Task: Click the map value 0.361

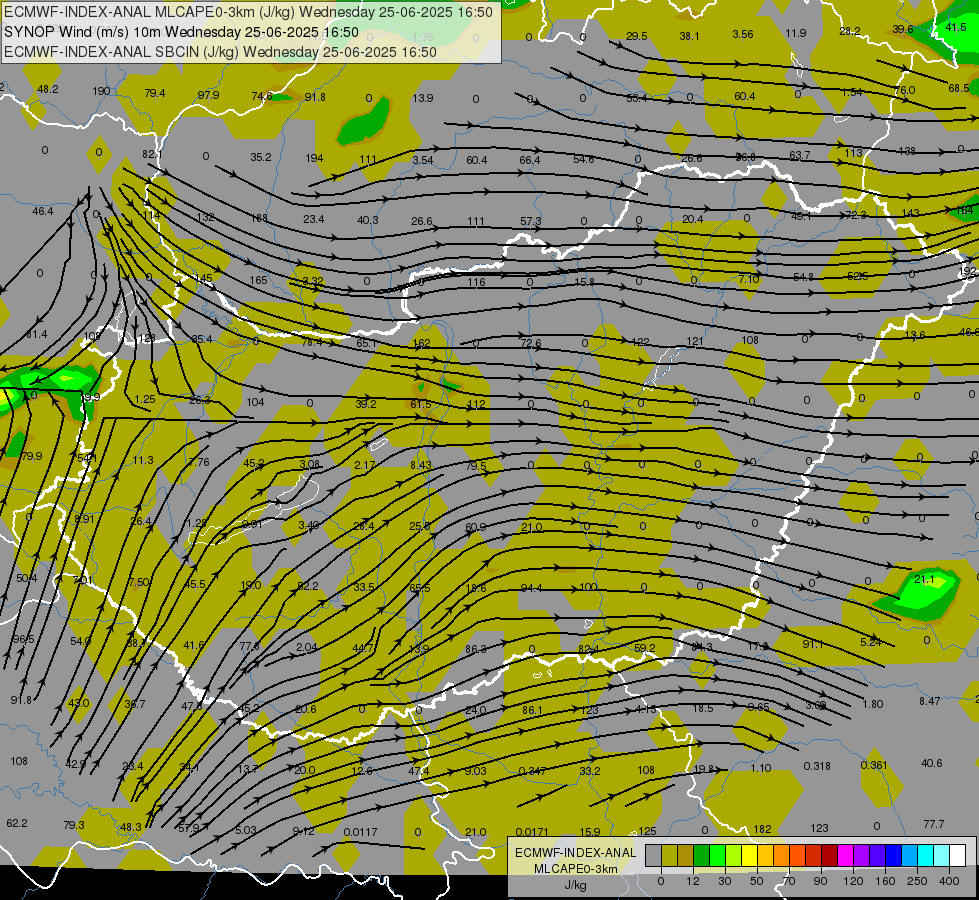Action: click(x=874, y=766)
